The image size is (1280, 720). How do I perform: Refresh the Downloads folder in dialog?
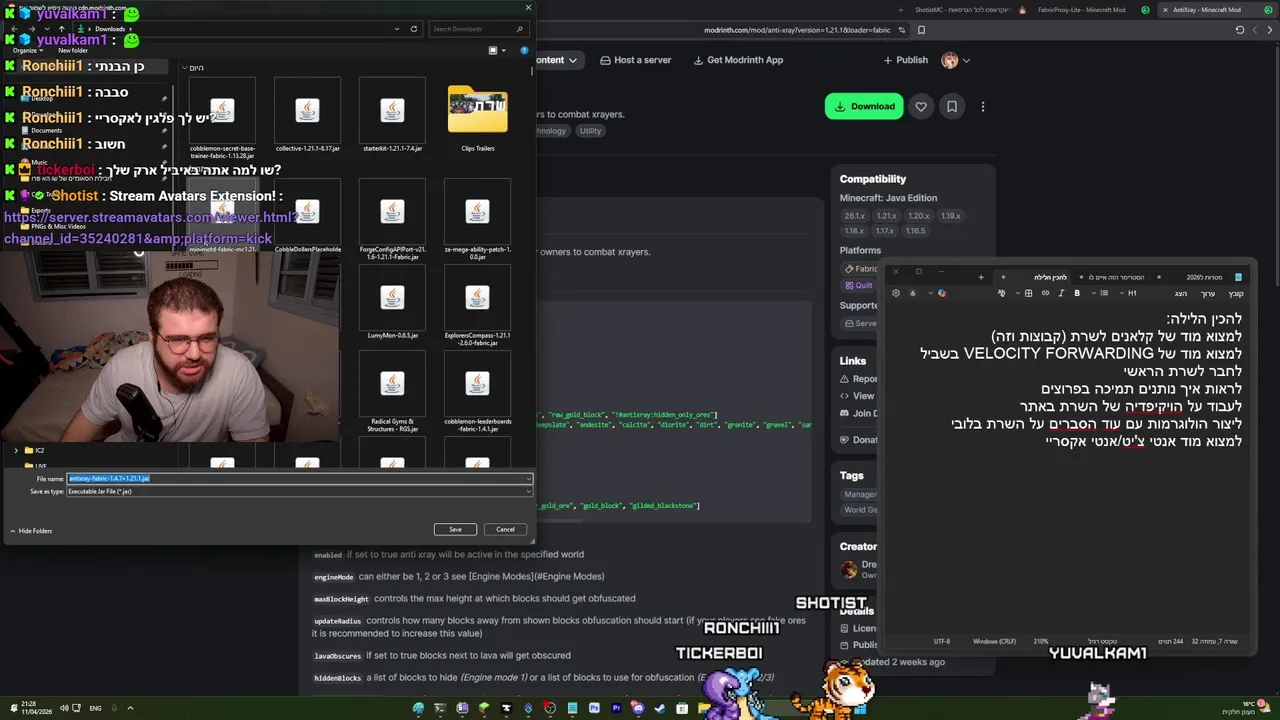coord(414,29)
